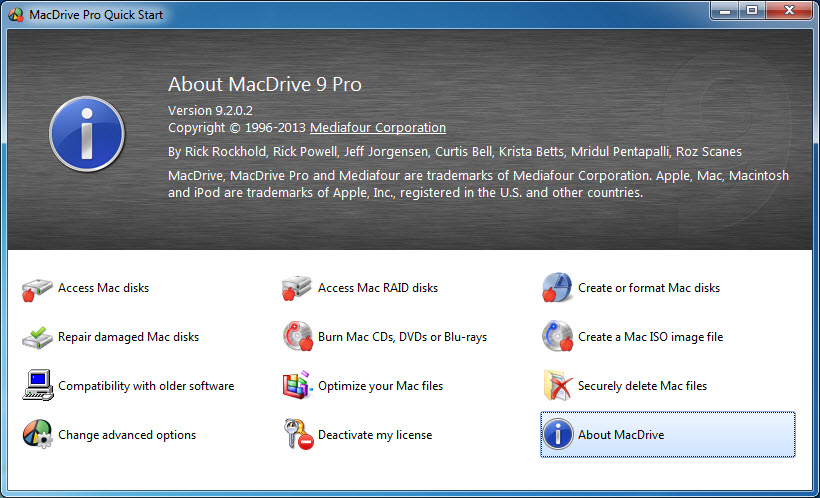Image resolution: width=820 pixels, height=498 pixels.
Task: Maximize the MacDrive Pro Quick Start window
Action: pos(752,10)
